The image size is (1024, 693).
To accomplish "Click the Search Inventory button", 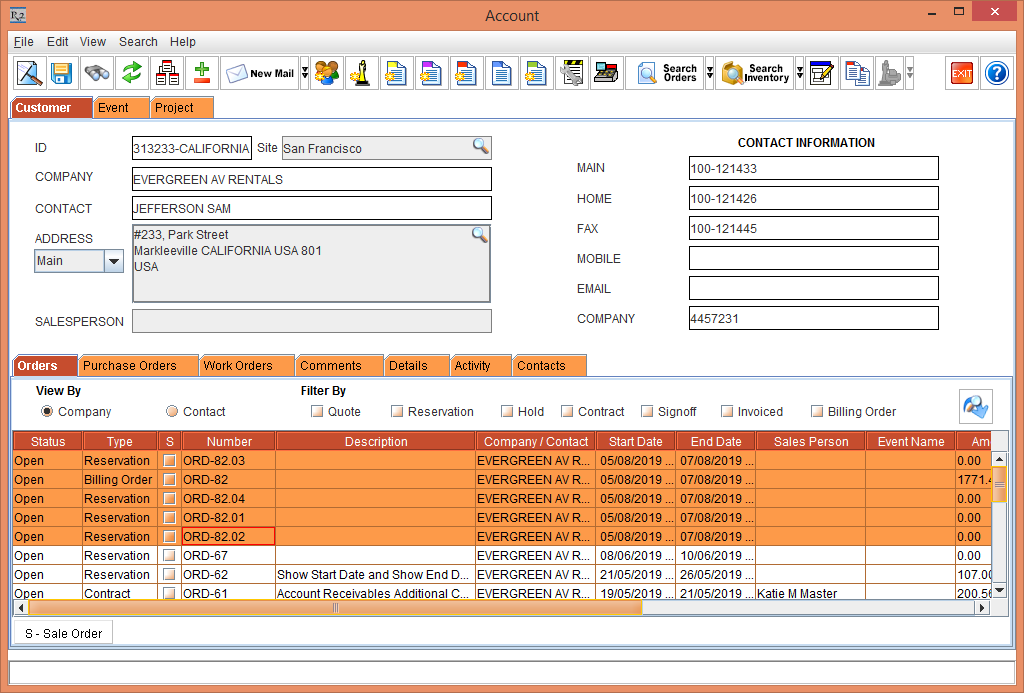I will [755, 74].
